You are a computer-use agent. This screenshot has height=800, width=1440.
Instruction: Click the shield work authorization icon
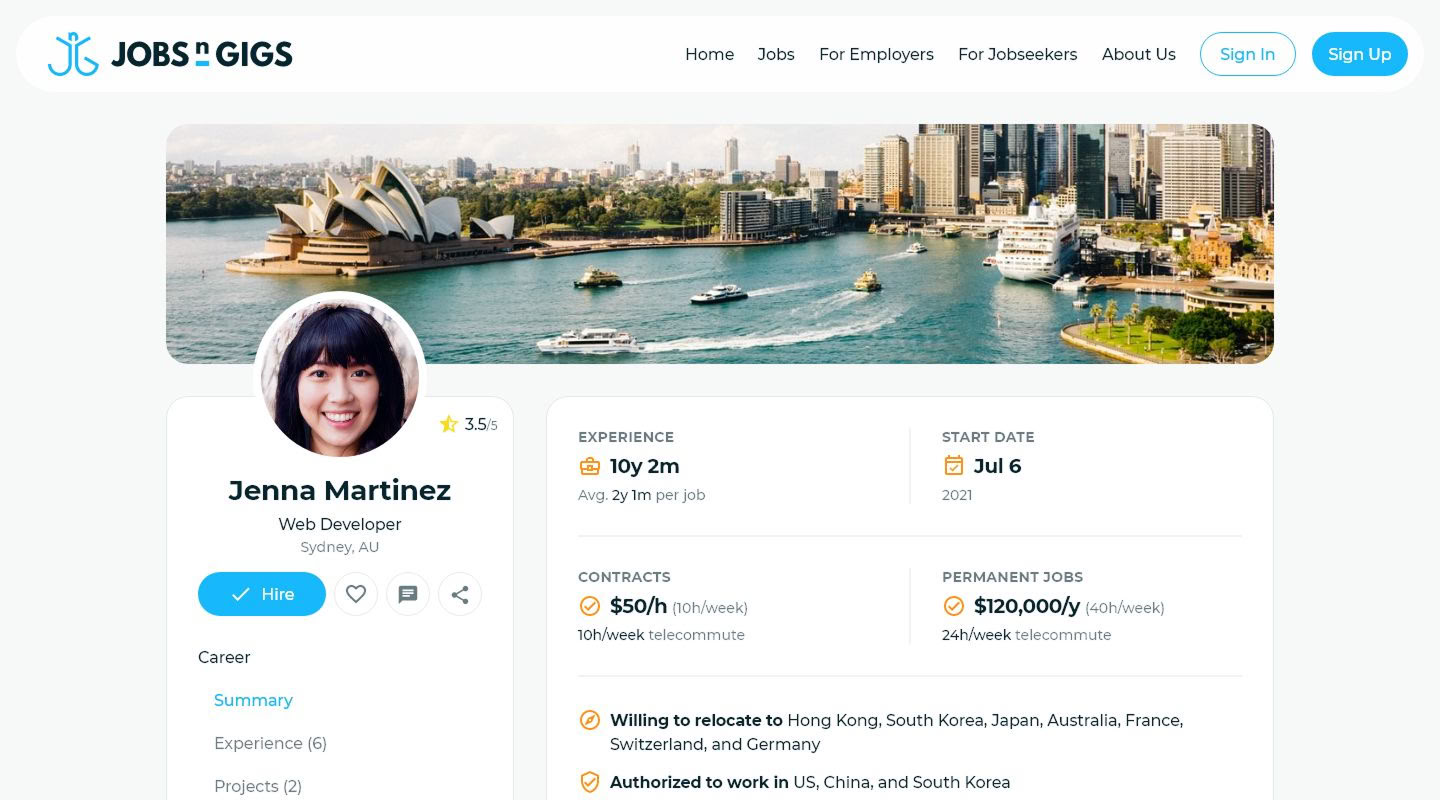(x=590, y=782)
